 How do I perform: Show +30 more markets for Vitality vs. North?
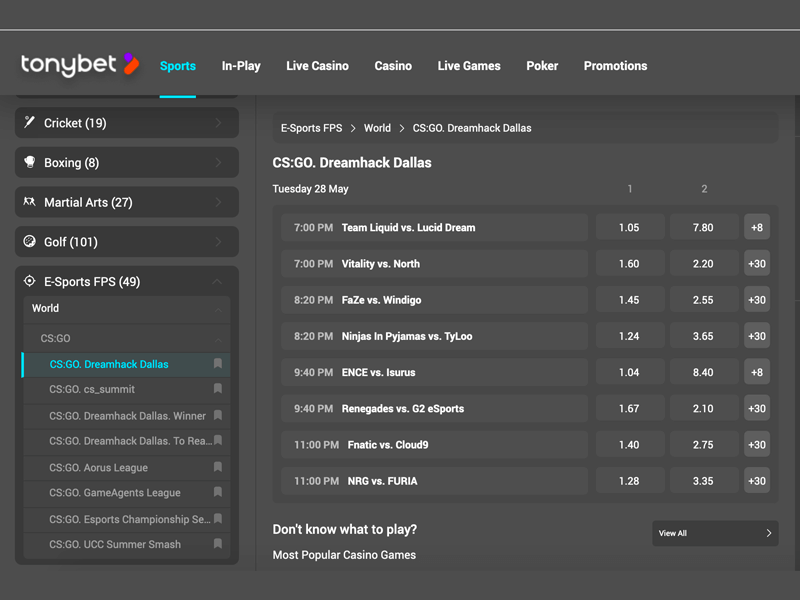pos(757,264)
